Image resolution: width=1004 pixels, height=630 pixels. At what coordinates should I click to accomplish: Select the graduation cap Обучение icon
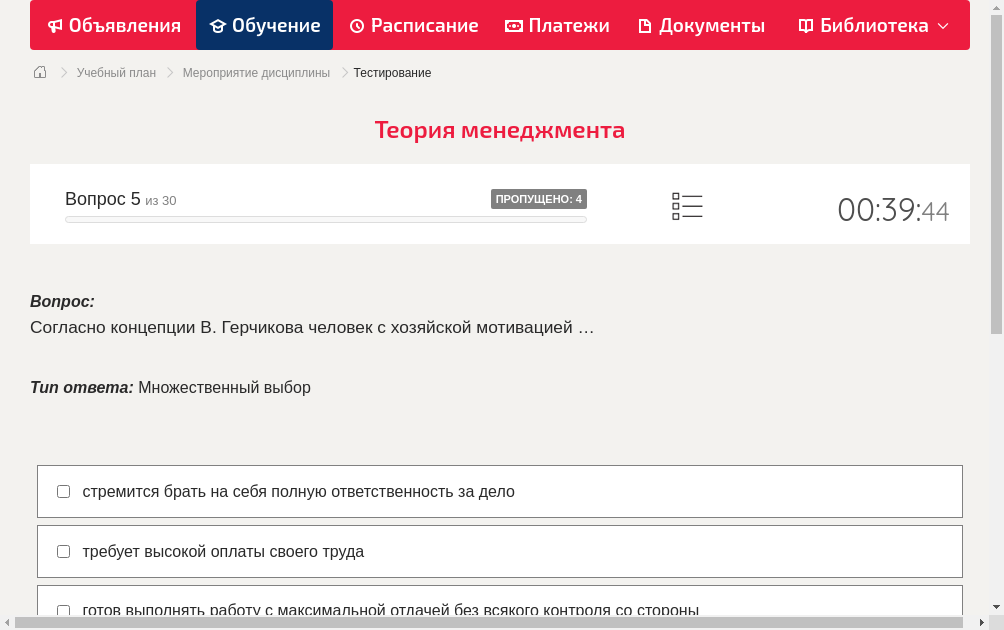point(218,25)
